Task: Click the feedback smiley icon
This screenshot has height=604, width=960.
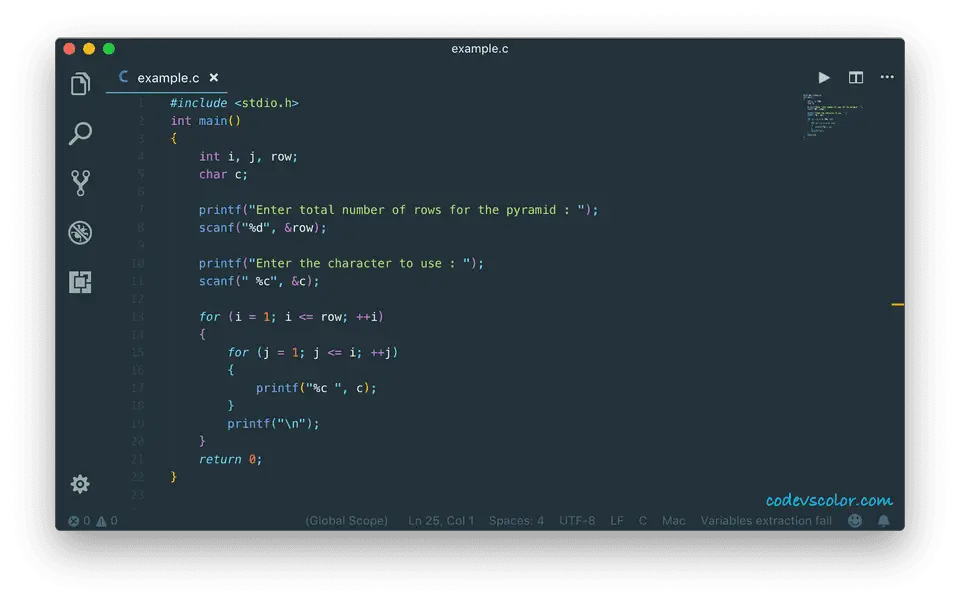Action: pyautogui.click(x=855, y=521)
